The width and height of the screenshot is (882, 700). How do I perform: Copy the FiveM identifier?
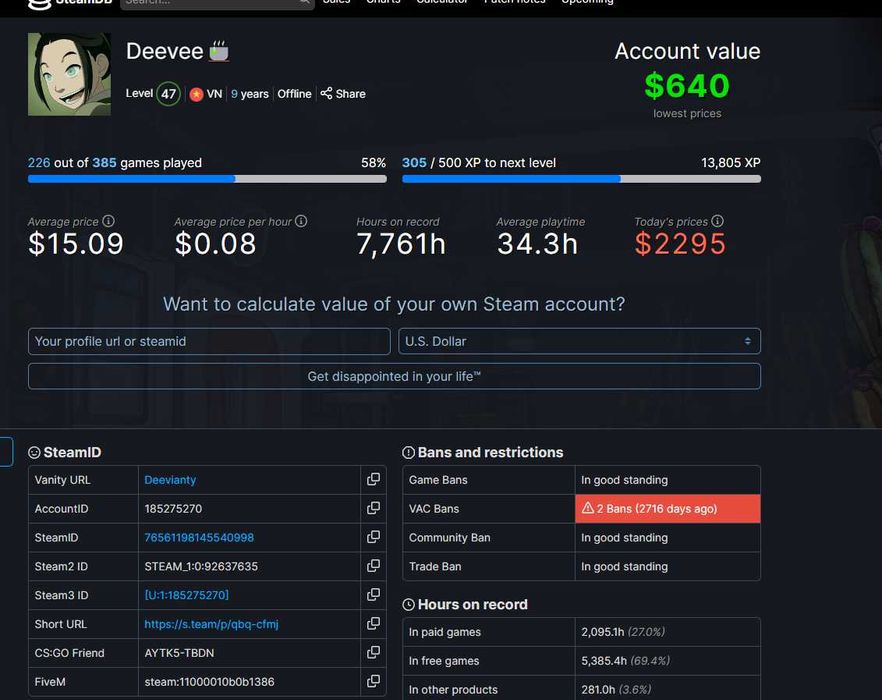(373, 681)
